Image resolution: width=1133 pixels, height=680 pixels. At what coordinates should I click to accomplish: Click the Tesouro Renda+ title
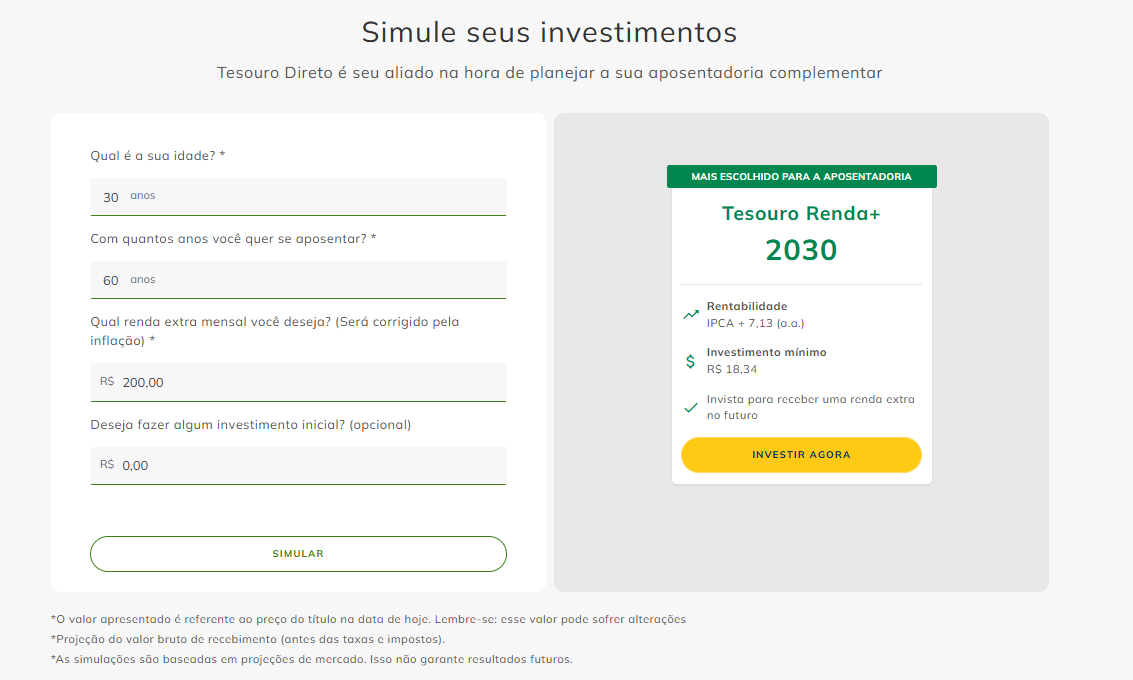(x=801, y=213)
